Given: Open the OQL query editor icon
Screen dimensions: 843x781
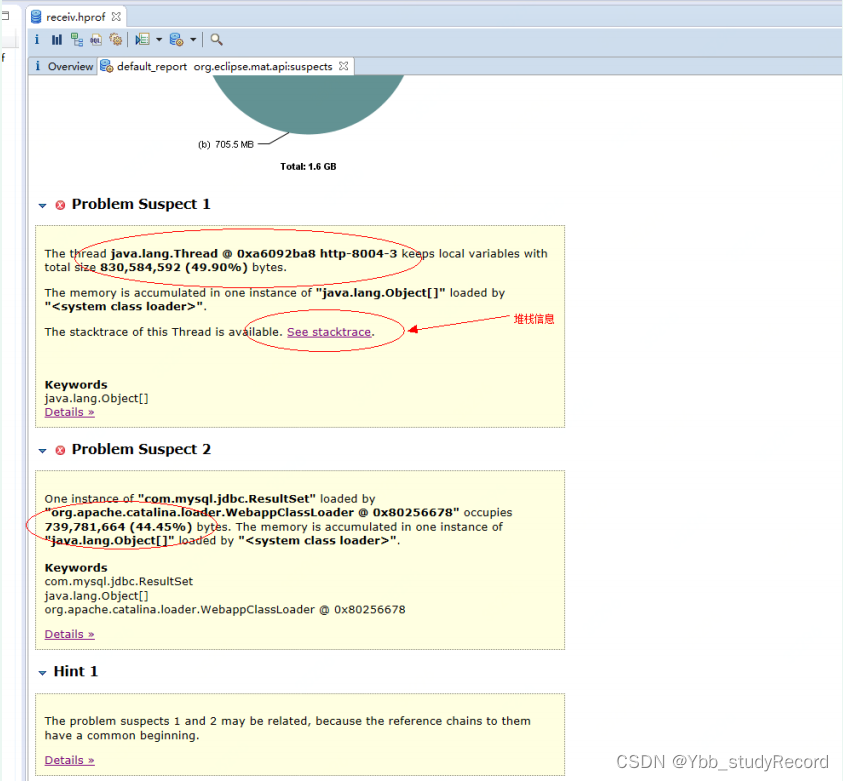Looking at the screenshot, I should [x=96, y=39].
